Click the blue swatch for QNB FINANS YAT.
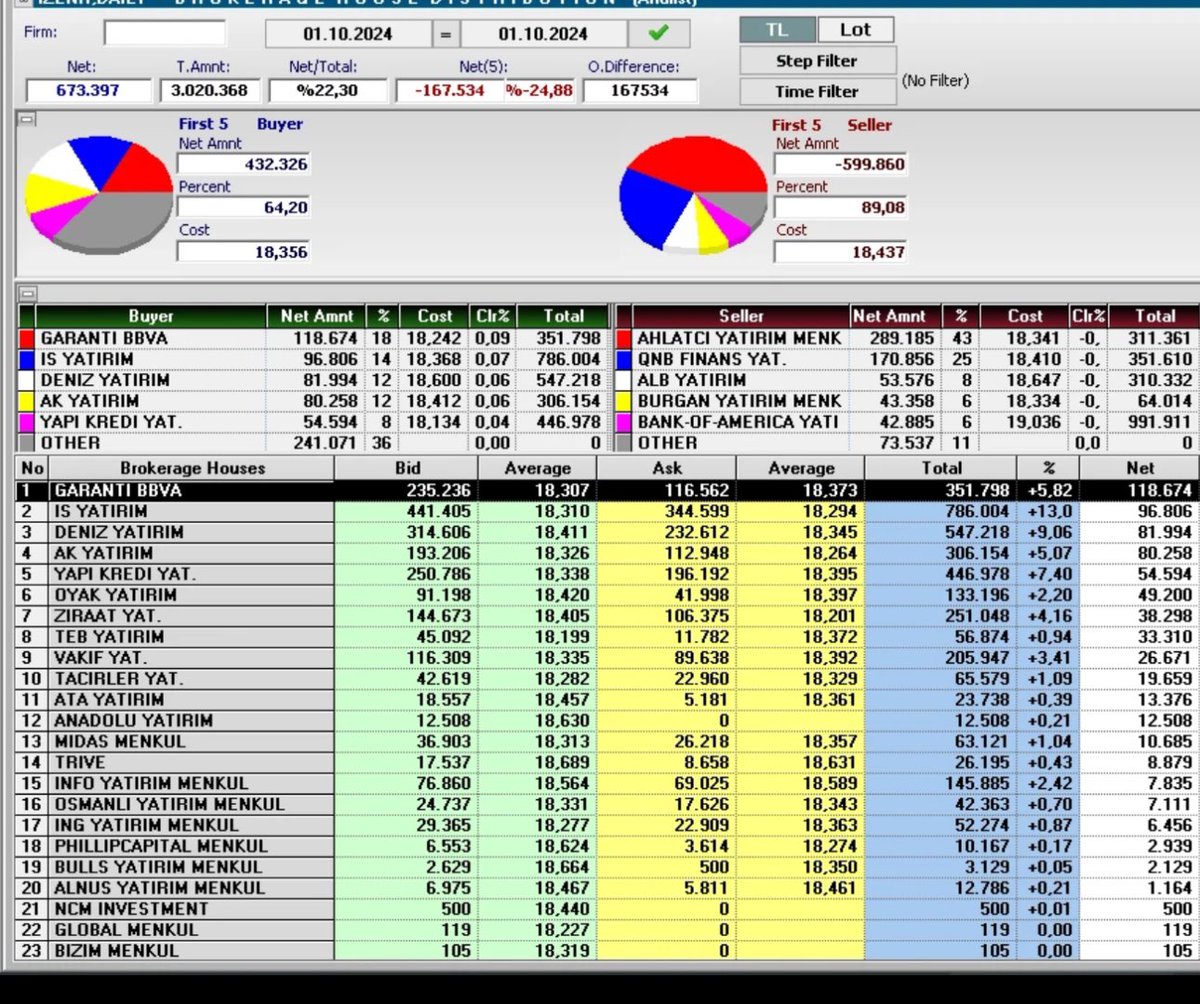 click(625, 359)
